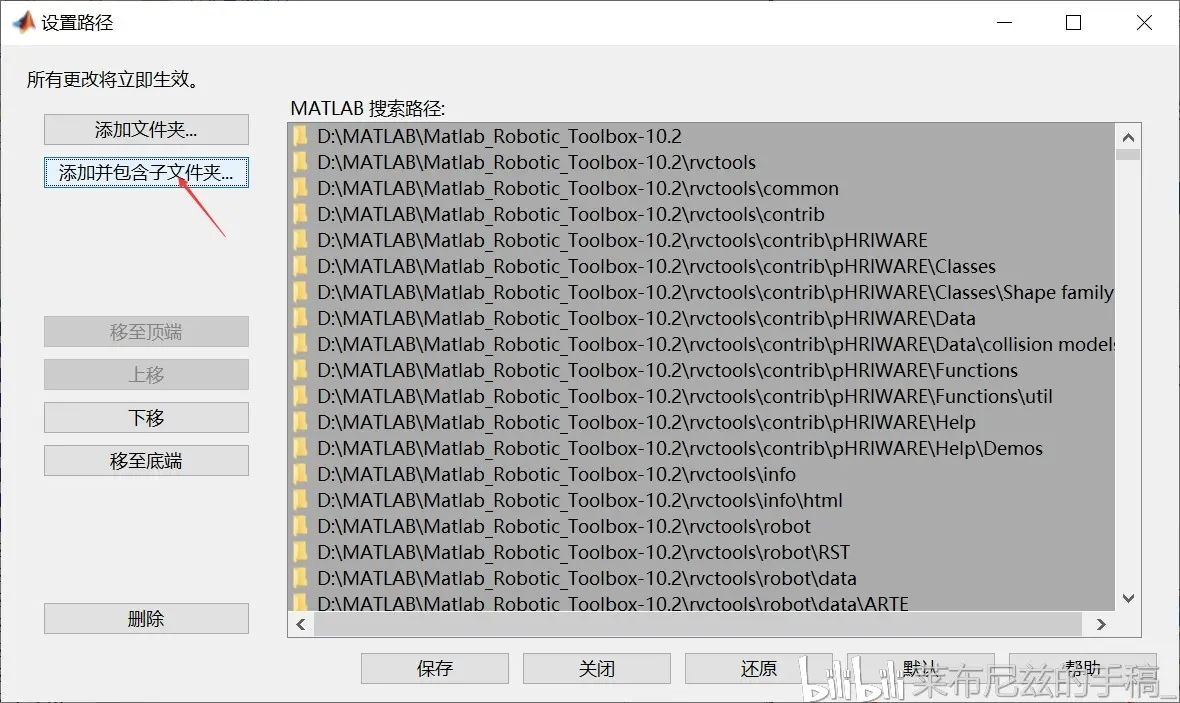Select path text ending in robot\RST
This screenshot has width=1180, height=703.
coord(584,552)
